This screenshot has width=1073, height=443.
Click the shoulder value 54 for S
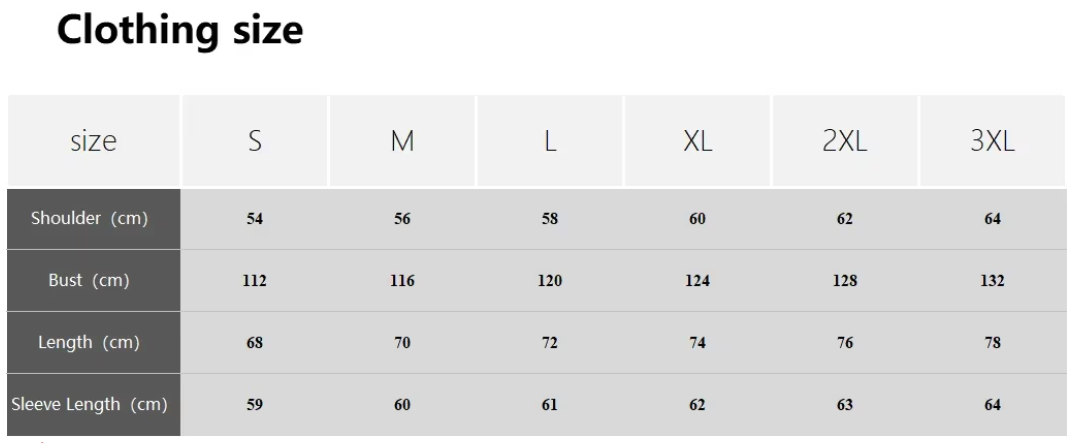[255, 219]
